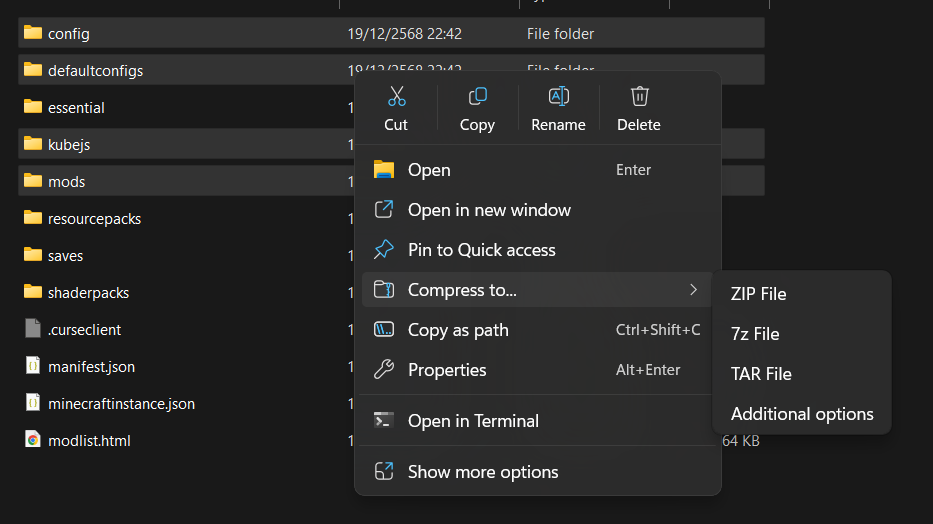Viewport: 933px width, 524px height.
Task: Open Additional options for compression
Action: pyautogui.click(x=802, y=414)
